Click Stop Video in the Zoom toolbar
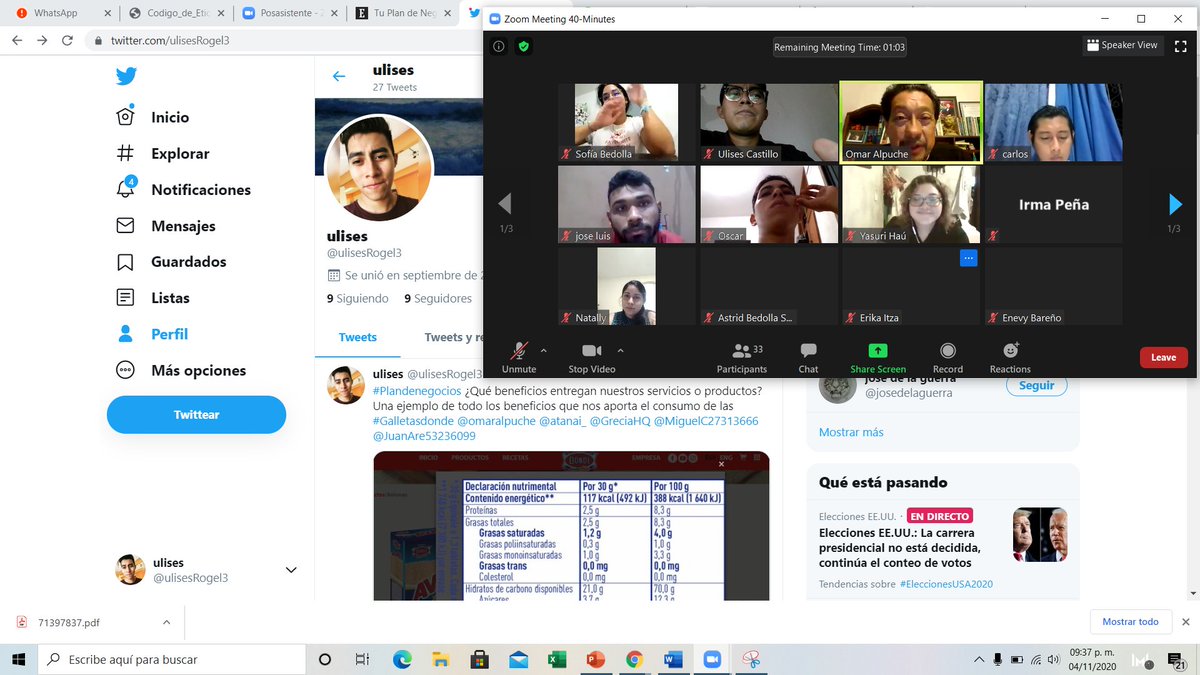The image size is (1200, 675). [590, 356]
